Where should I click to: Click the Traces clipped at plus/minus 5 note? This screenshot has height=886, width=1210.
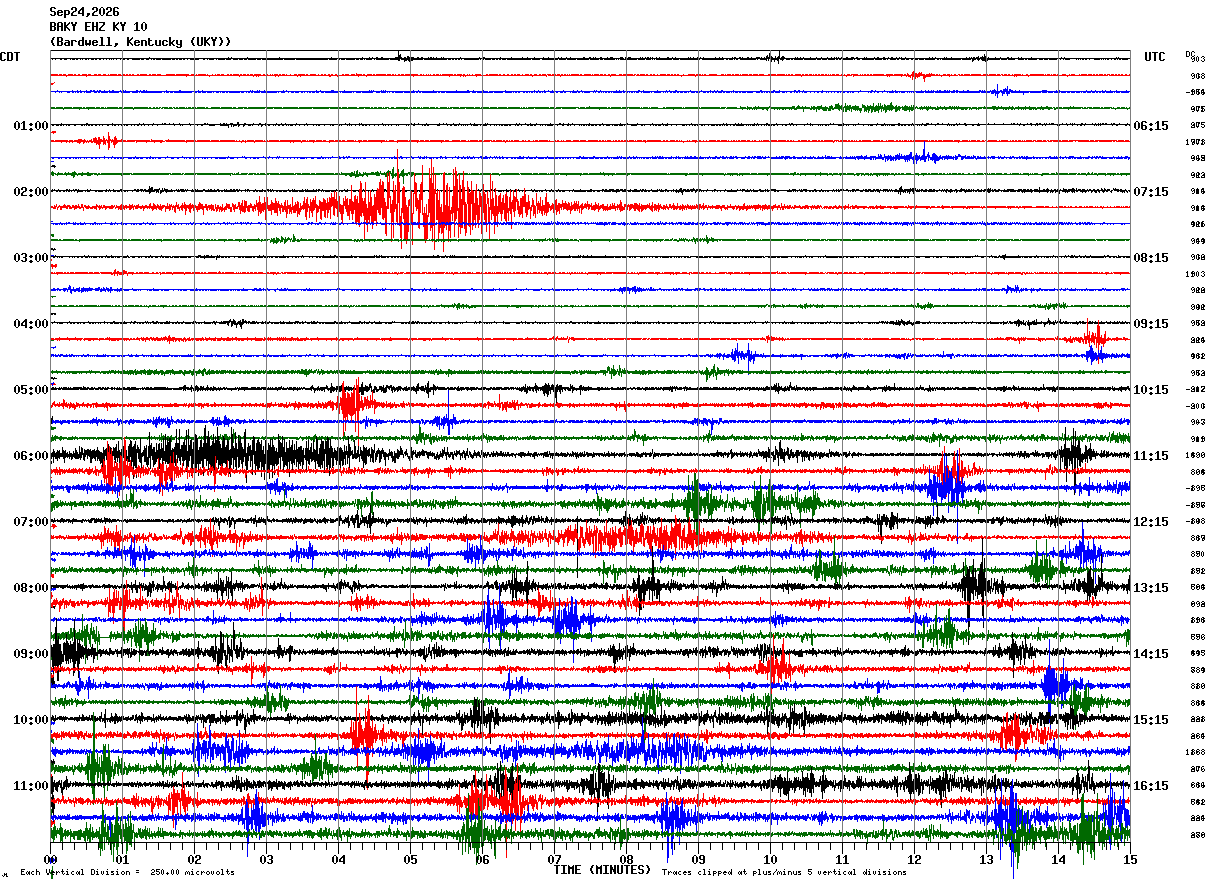[784, 872]
